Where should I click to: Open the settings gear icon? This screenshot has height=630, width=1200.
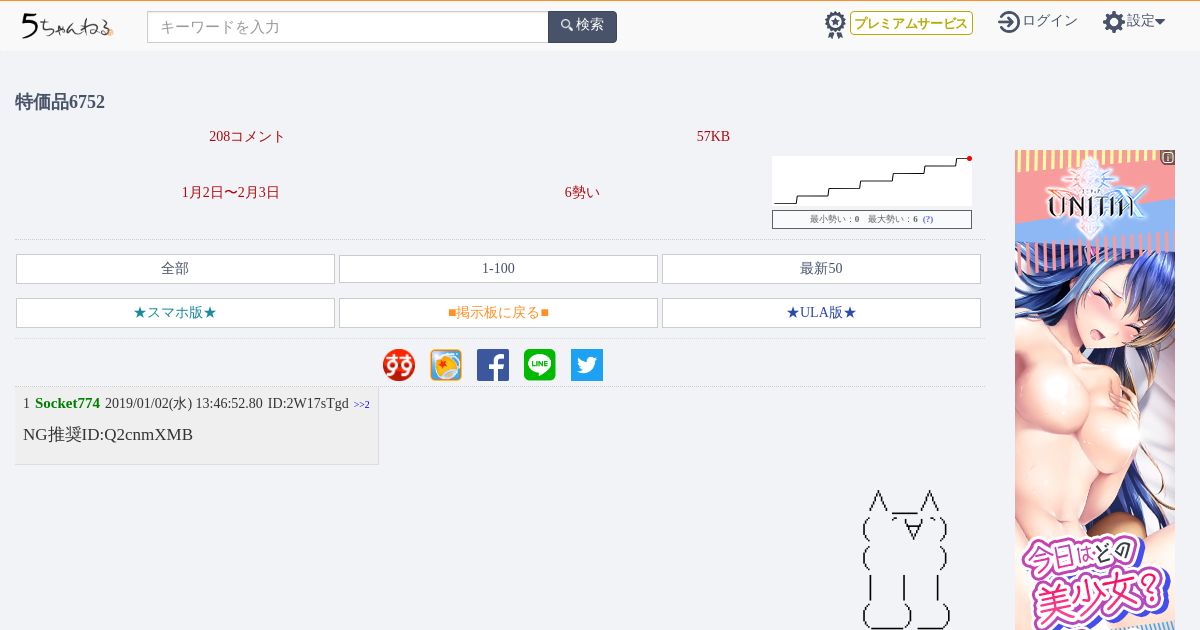(x=1114, y=22)
